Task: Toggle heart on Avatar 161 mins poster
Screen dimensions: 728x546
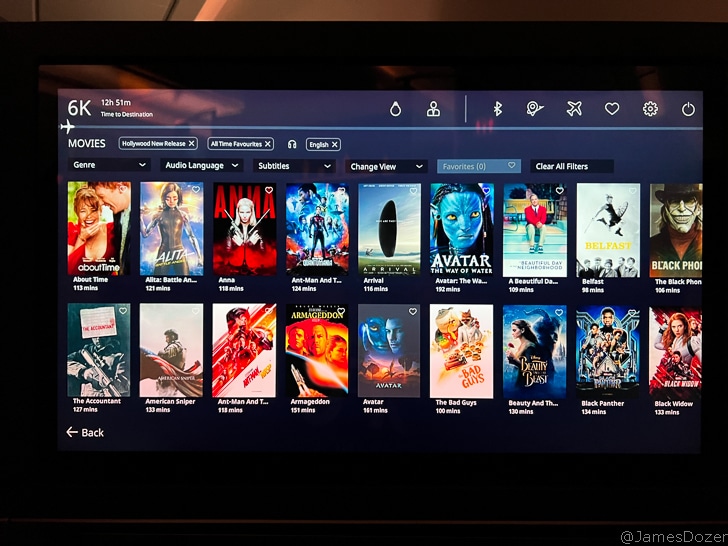Action: point(413,312)
